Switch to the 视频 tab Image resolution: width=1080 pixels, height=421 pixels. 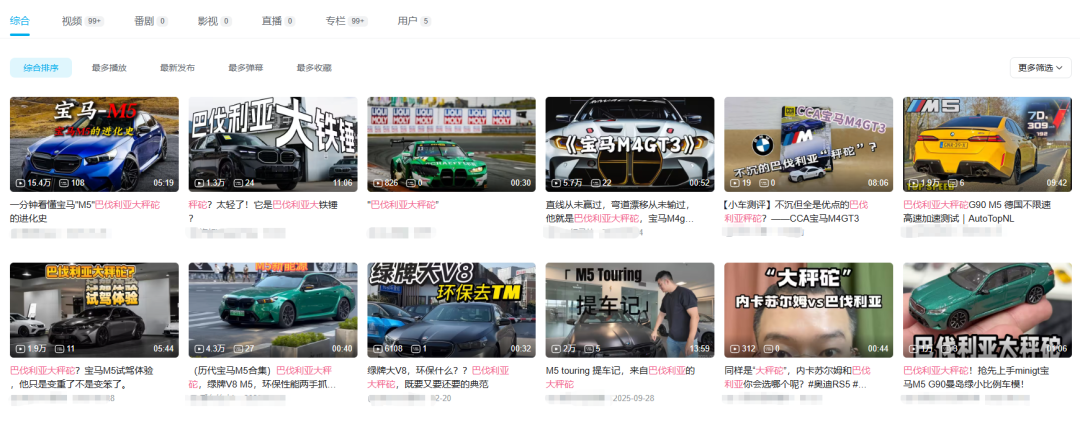[x=82, y=21]
